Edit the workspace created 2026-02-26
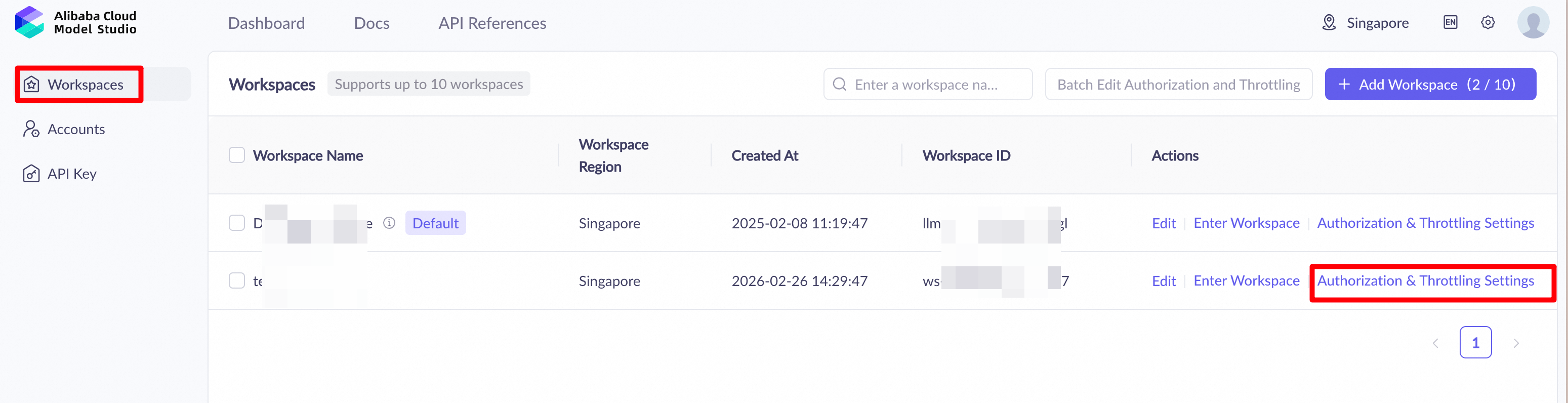The height and width of the screenshot is (403, 1568). (1163, 281)
